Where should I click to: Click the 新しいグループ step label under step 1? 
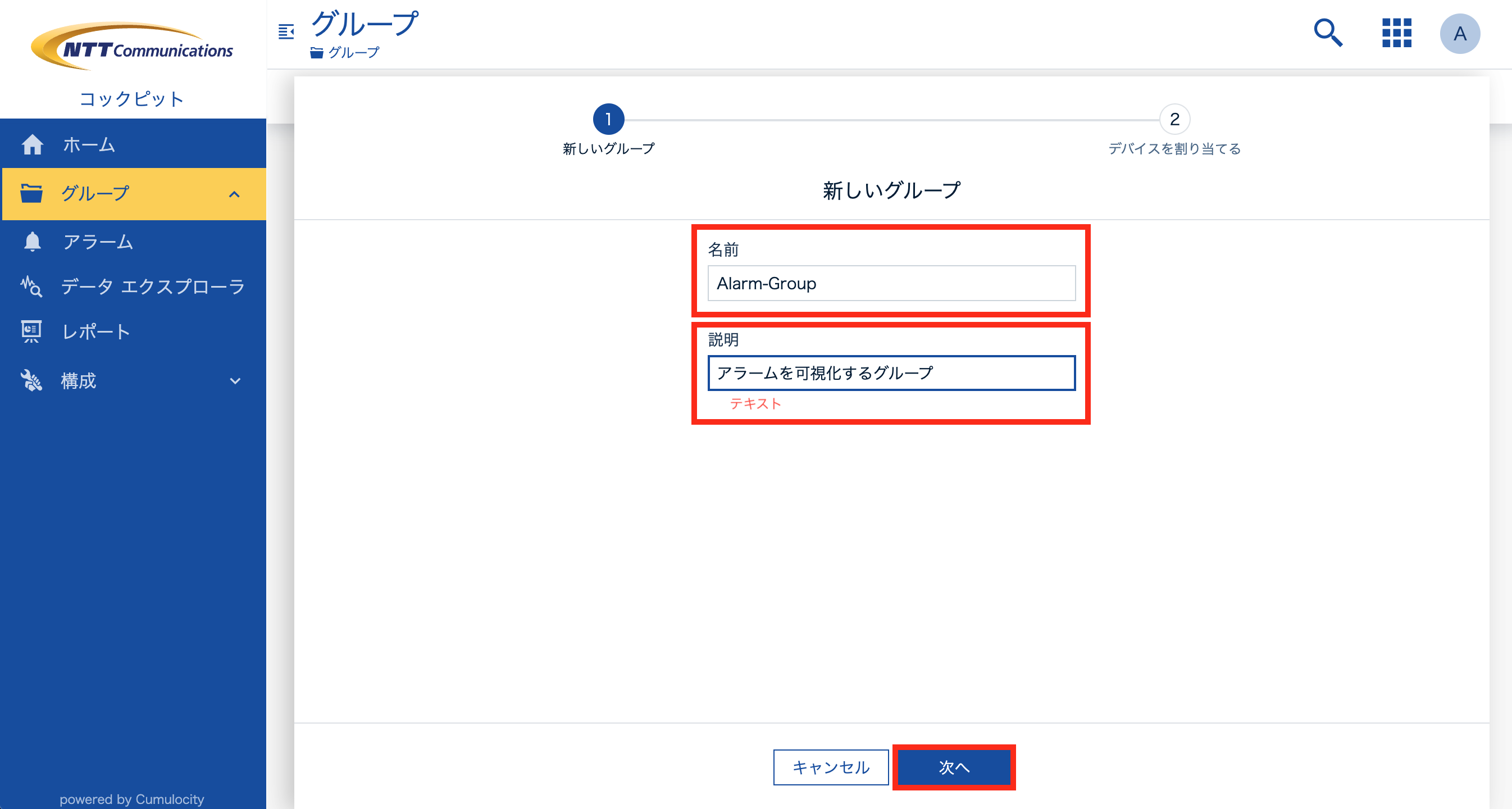(608, 148)
